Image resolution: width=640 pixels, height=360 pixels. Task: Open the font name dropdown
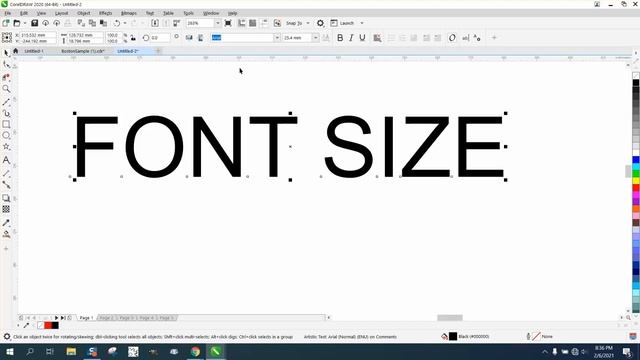(277, 38)
